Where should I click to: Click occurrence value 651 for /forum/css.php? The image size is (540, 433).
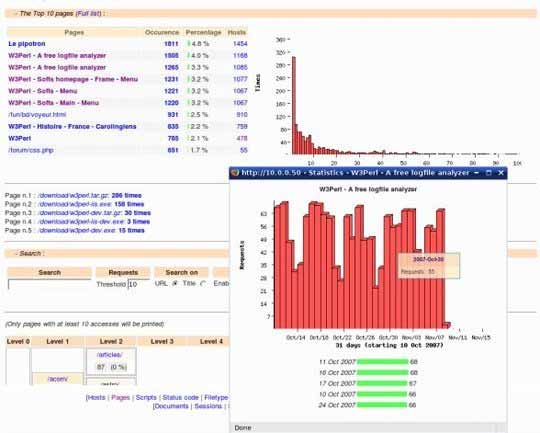pos(173,150)
